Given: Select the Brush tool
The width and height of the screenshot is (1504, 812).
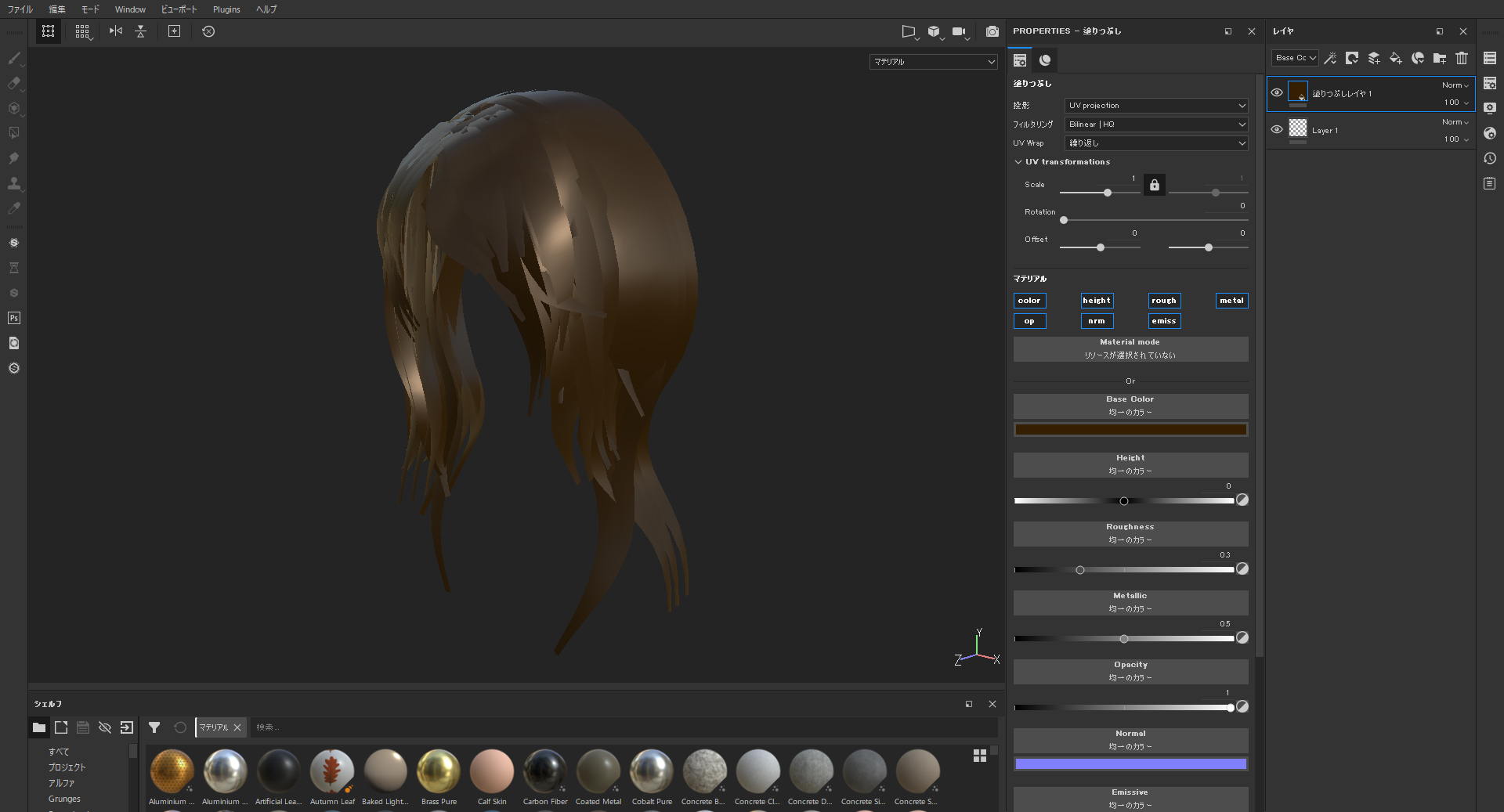Looking at the screenshot, I should [x=14, y=59].
